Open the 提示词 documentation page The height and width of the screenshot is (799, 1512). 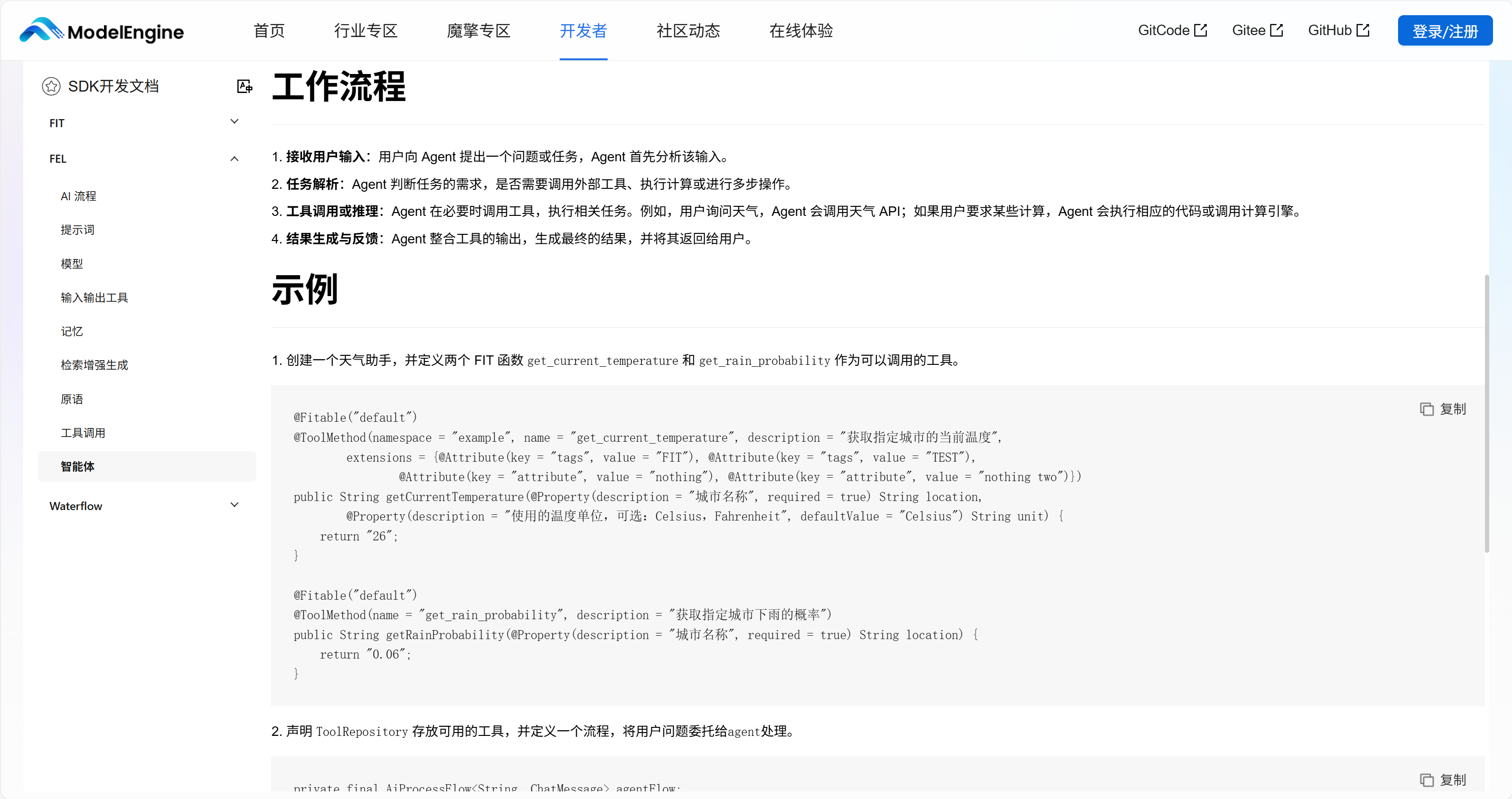click(77, 229)
